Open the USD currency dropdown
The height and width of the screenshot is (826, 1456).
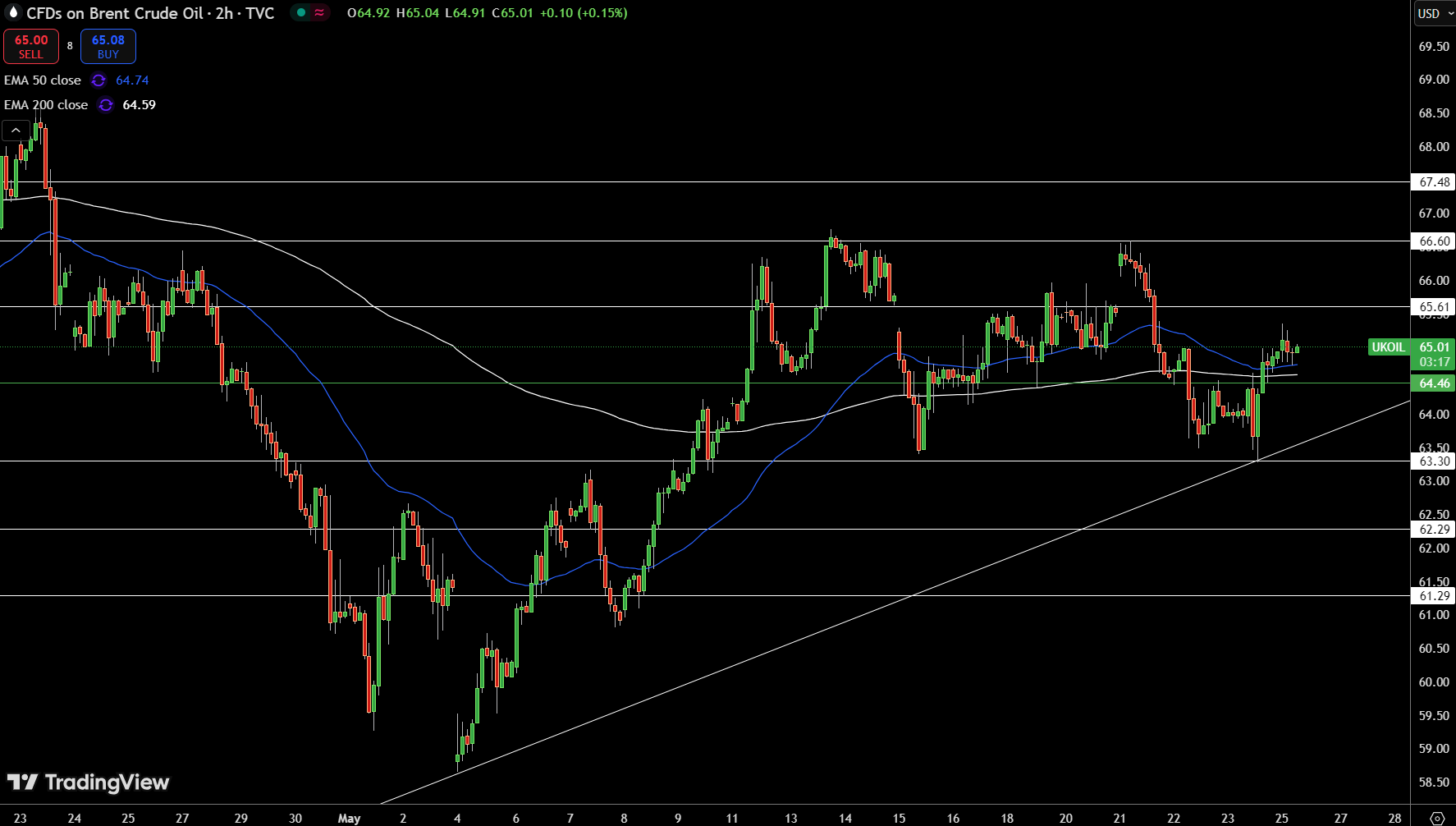(x=1435, y=13)
